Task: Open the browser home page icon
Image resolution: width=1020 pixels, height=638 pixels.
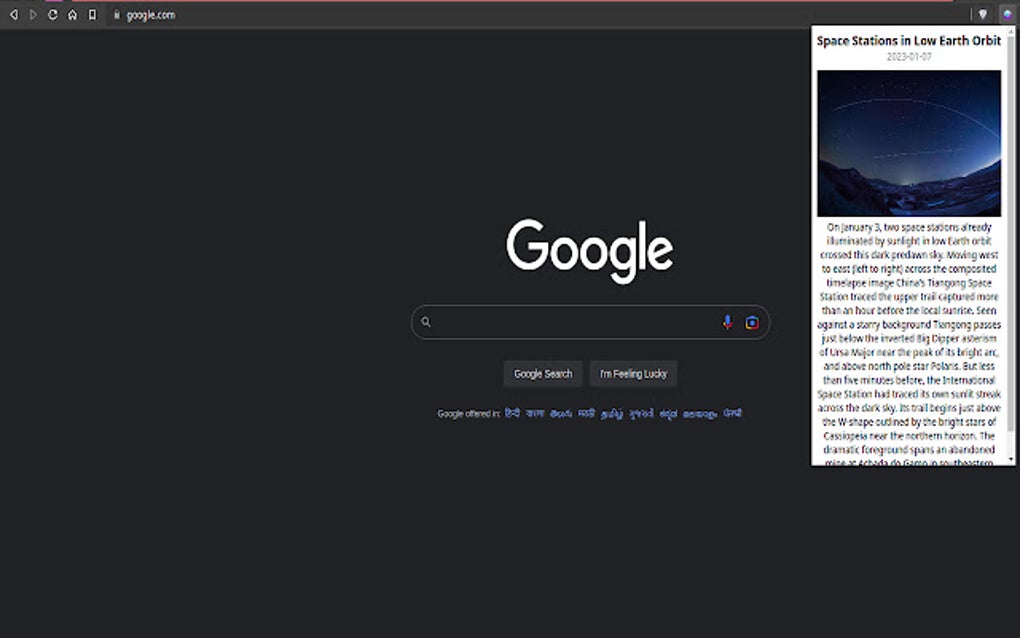Action: [x=71, y=15]
